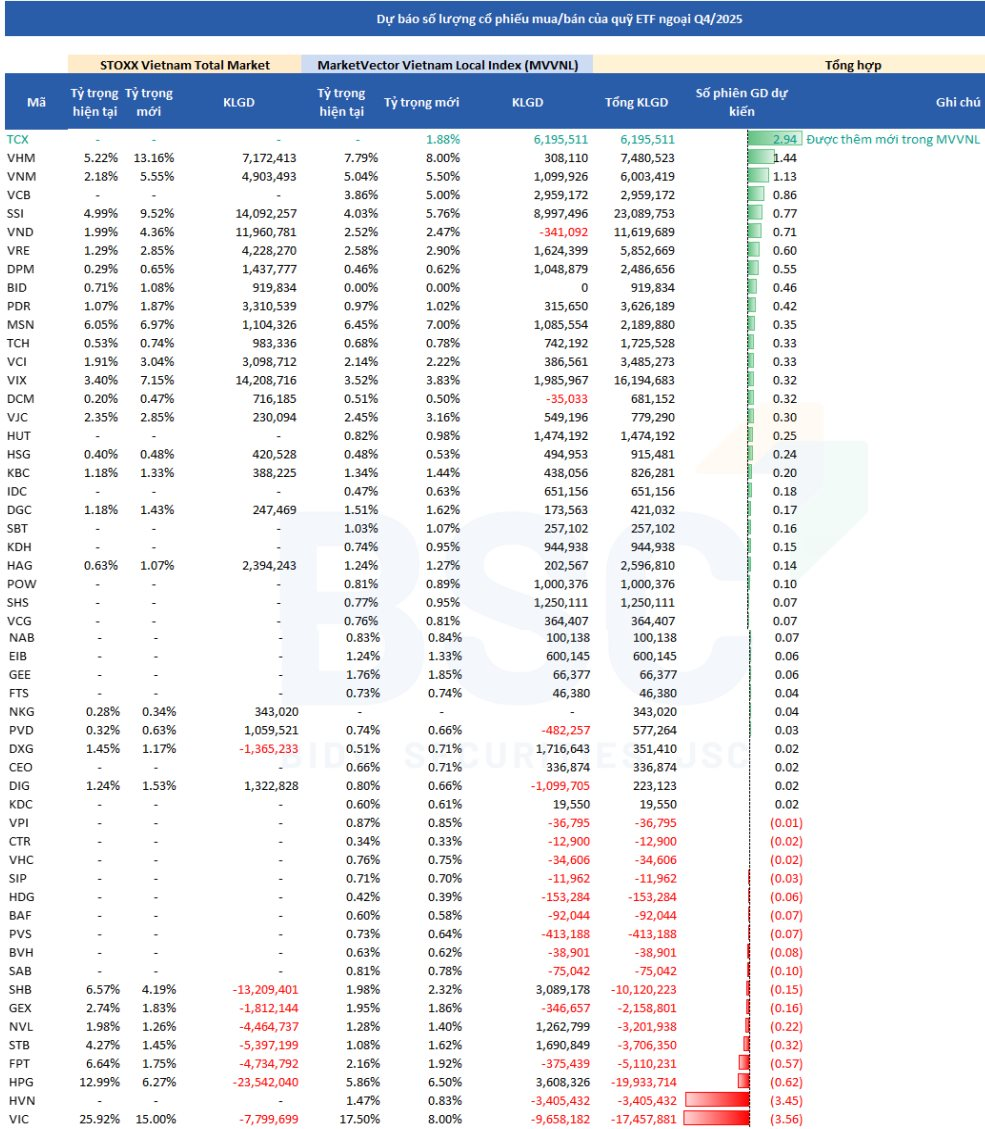Click the Tổng KLGD column header

tap(640, 101)
